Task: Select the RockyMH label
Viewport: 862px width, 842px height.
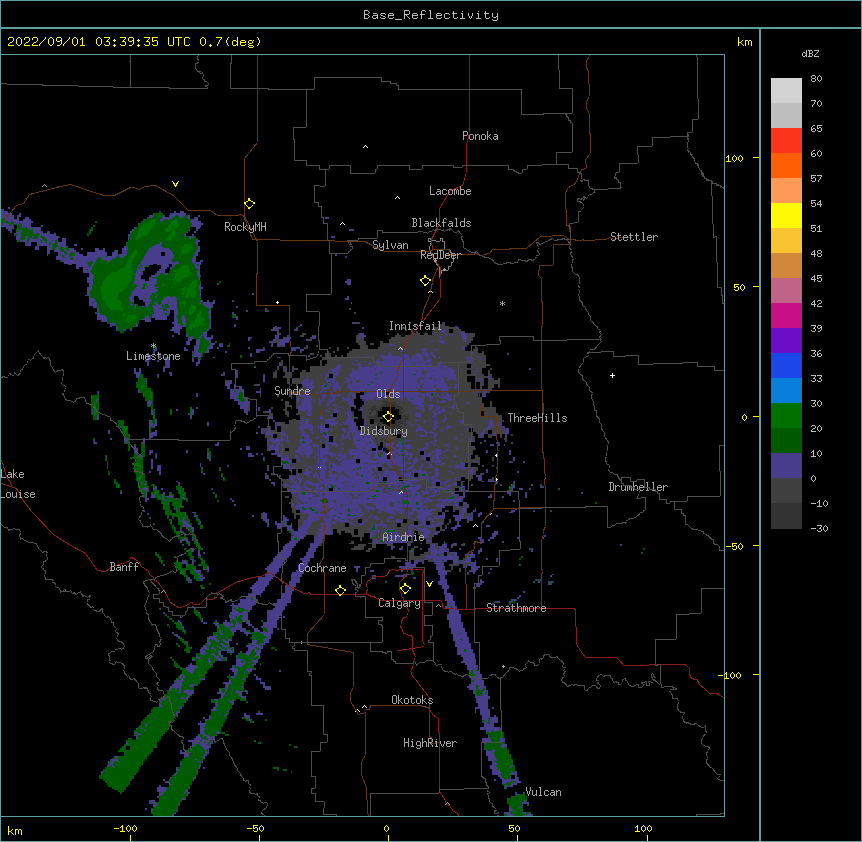Action: (x=245, y=227)
